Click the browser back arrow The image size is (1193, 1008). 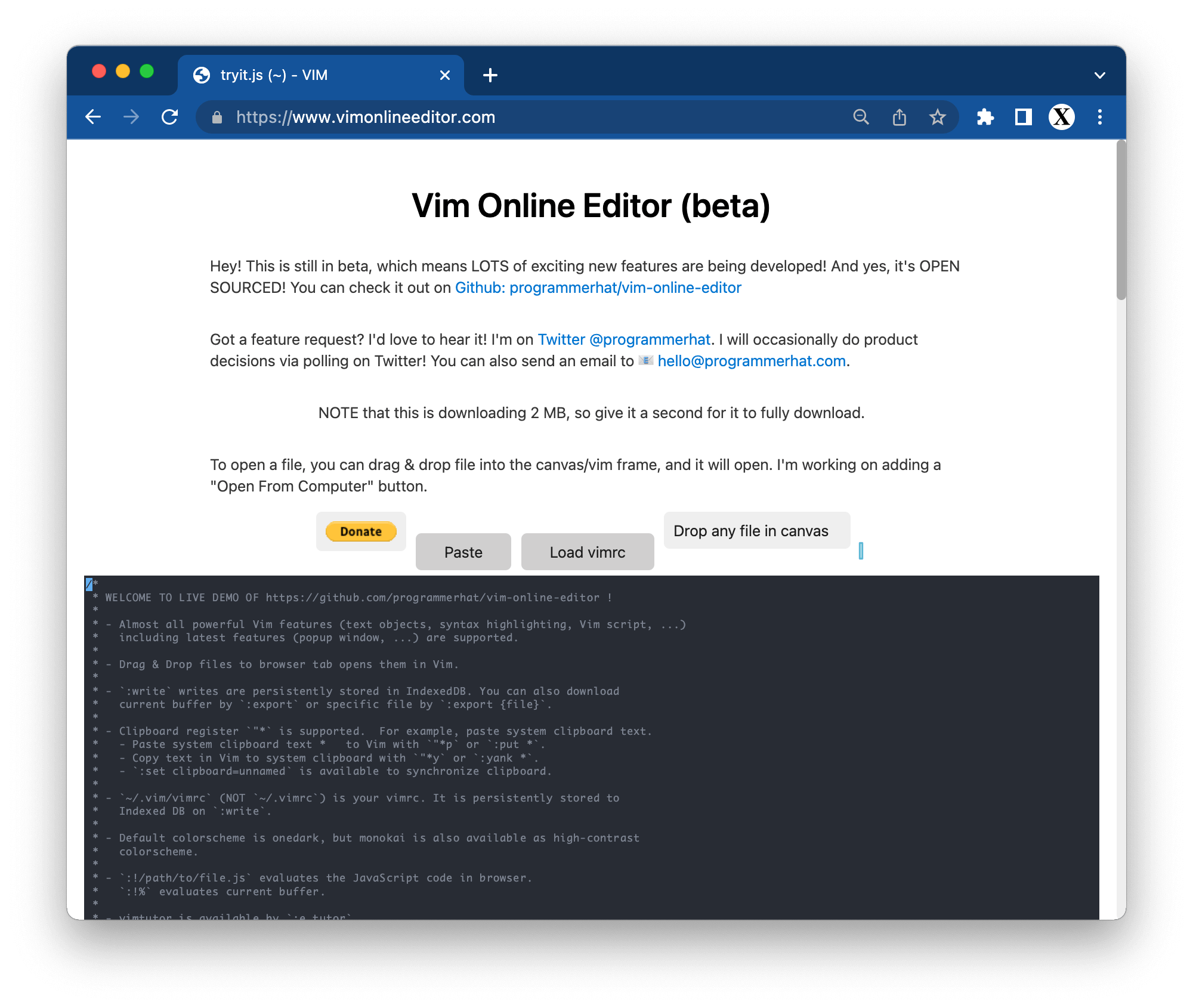point(93,117)
